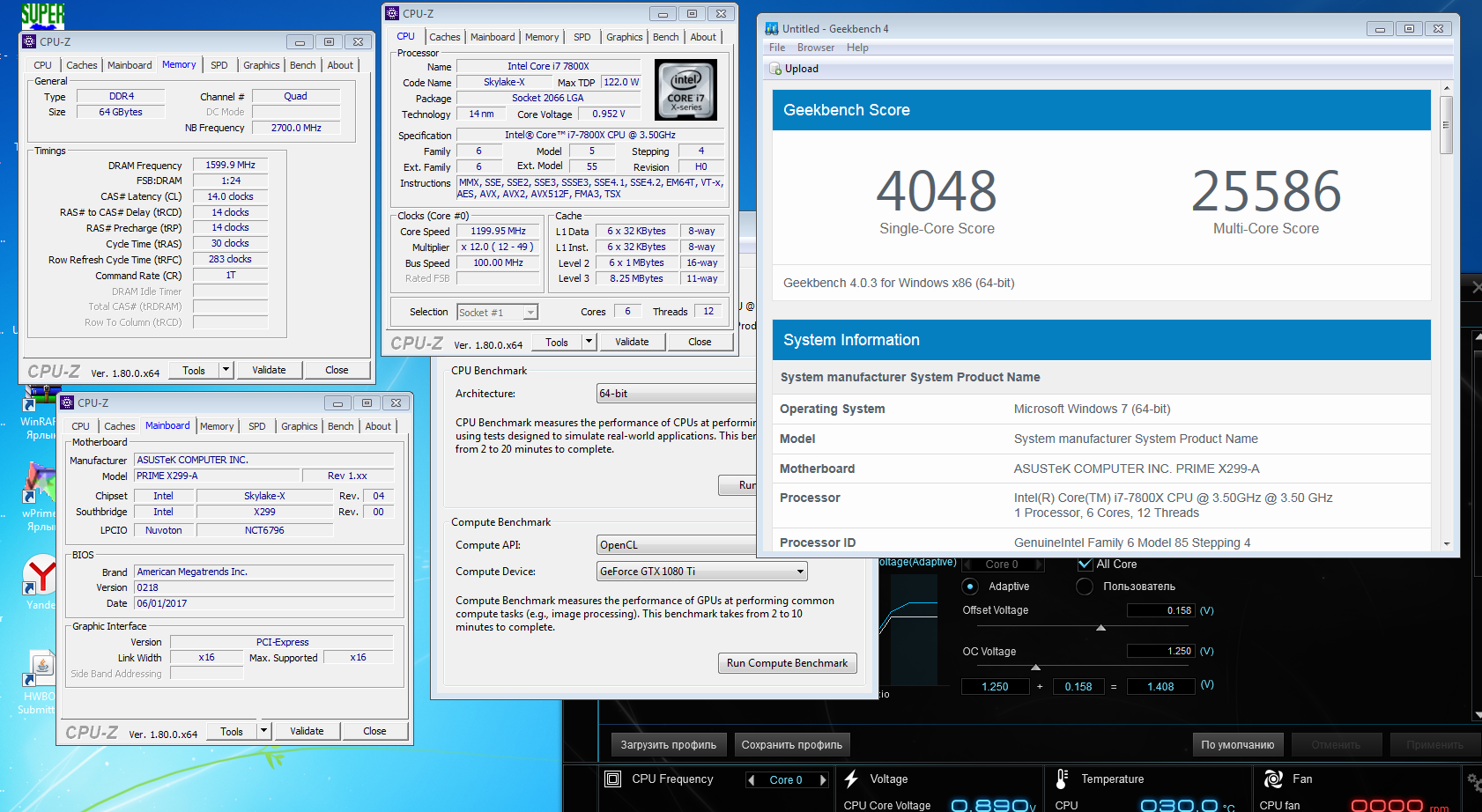The width and height of the screenshot is (1482, 812).
Task: Click Tools button in Mainboard CPU-Z window
Action: [232, 731]
